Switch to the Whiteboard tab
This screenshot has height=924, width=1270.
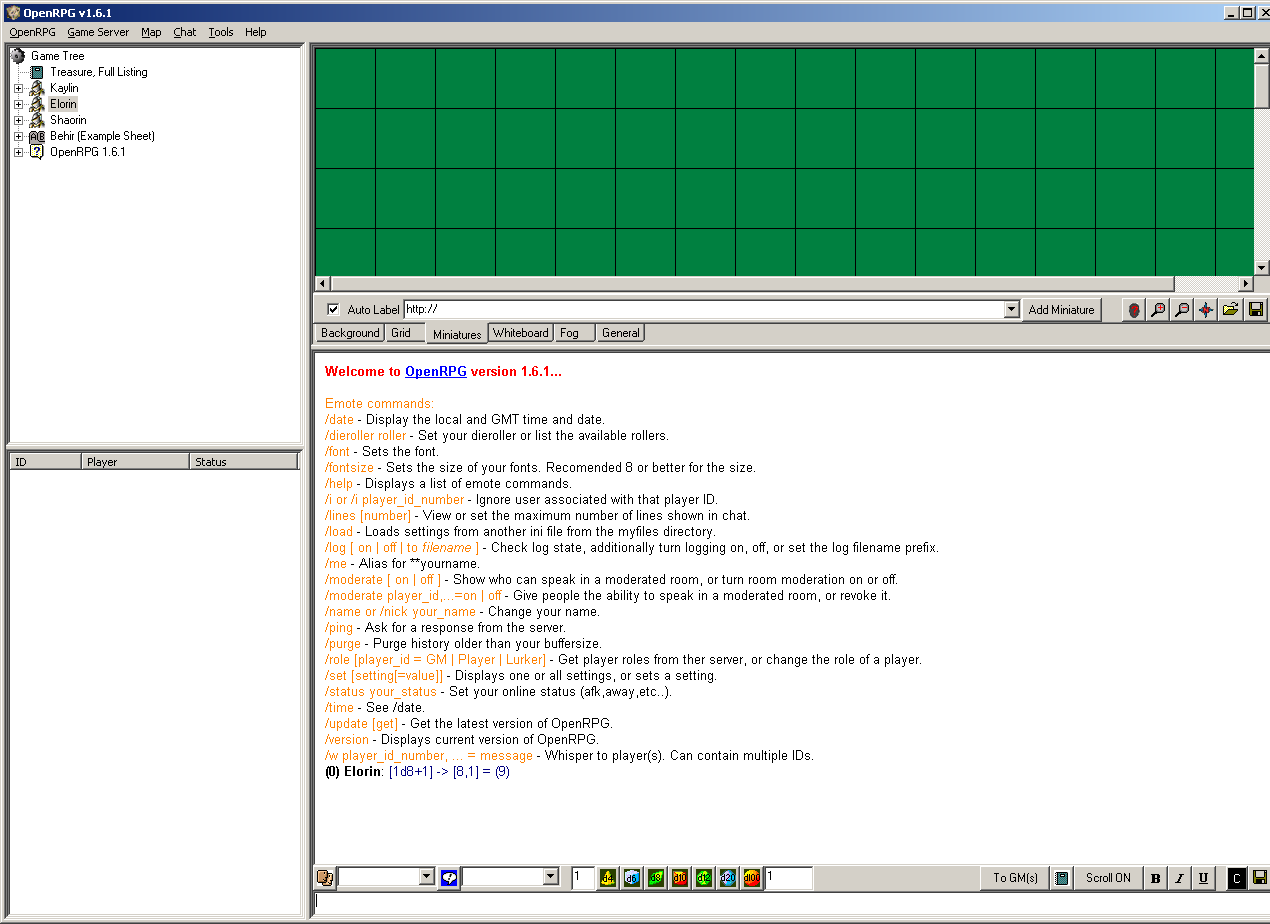click(520, 333)
